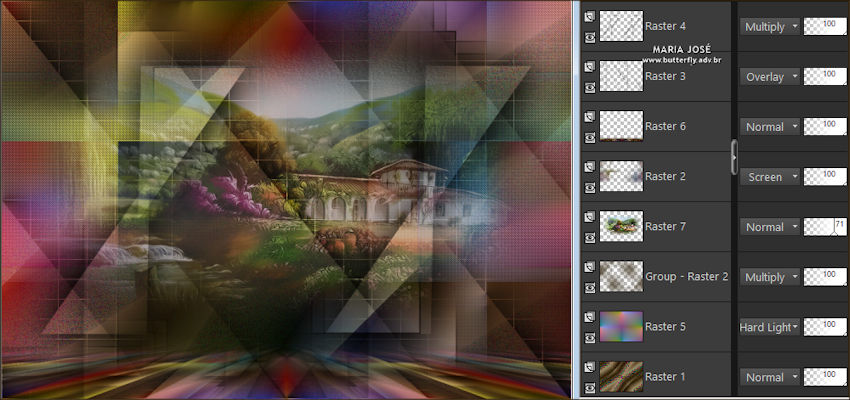Click the opacity slider of Raster 3
Image resolution: width=850 pixels, height=400 pixels.
pyautogui.click(x=825, y=76)
